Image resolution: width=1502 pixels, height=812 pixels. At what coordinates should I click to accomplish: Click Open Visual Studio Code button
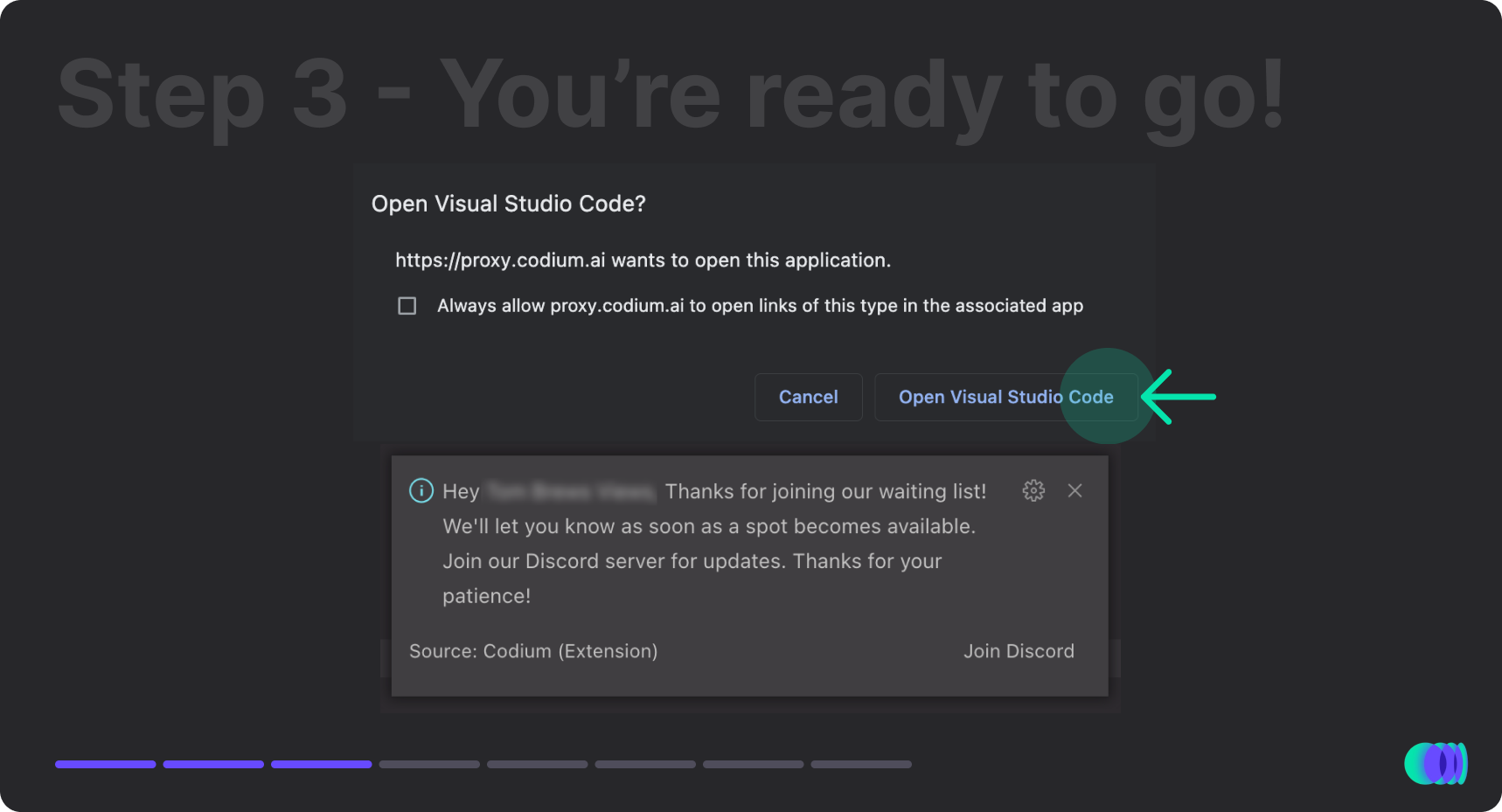(x=1005, y=397)
